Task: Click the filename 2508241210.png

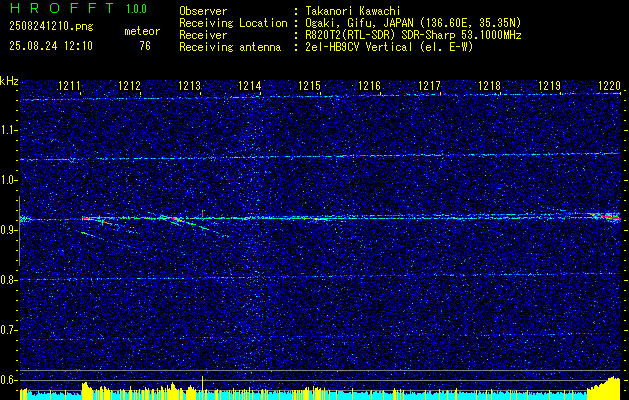Action: pyautogui.click(x=51, y=27)
